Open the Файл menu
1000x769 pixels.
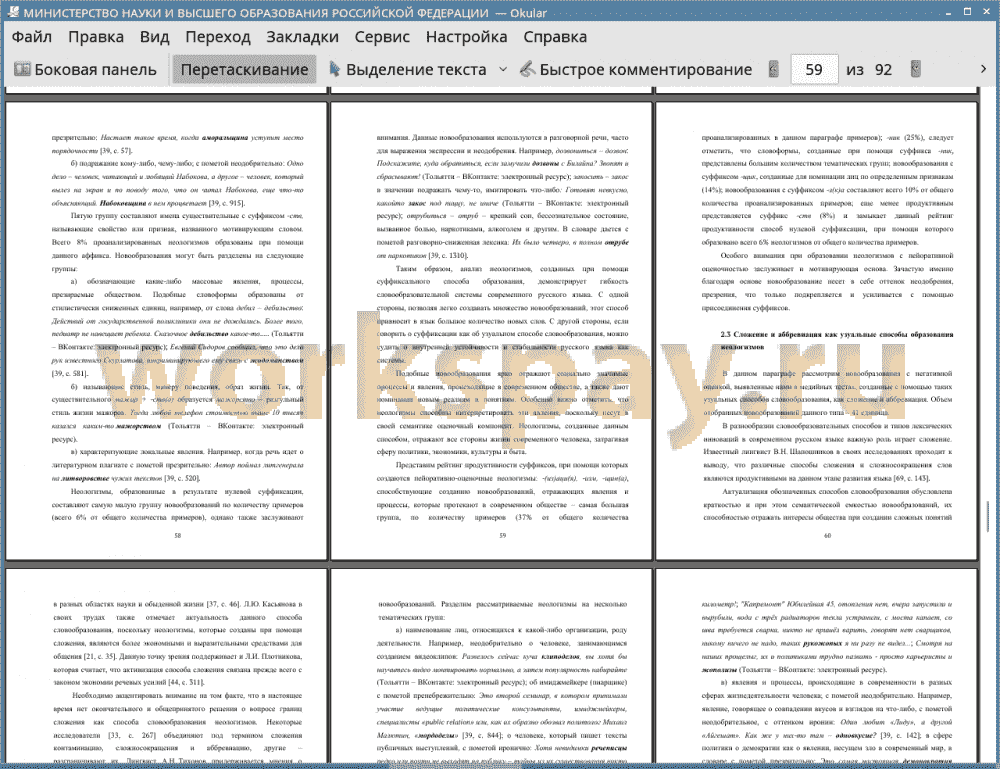click(32, 37)
